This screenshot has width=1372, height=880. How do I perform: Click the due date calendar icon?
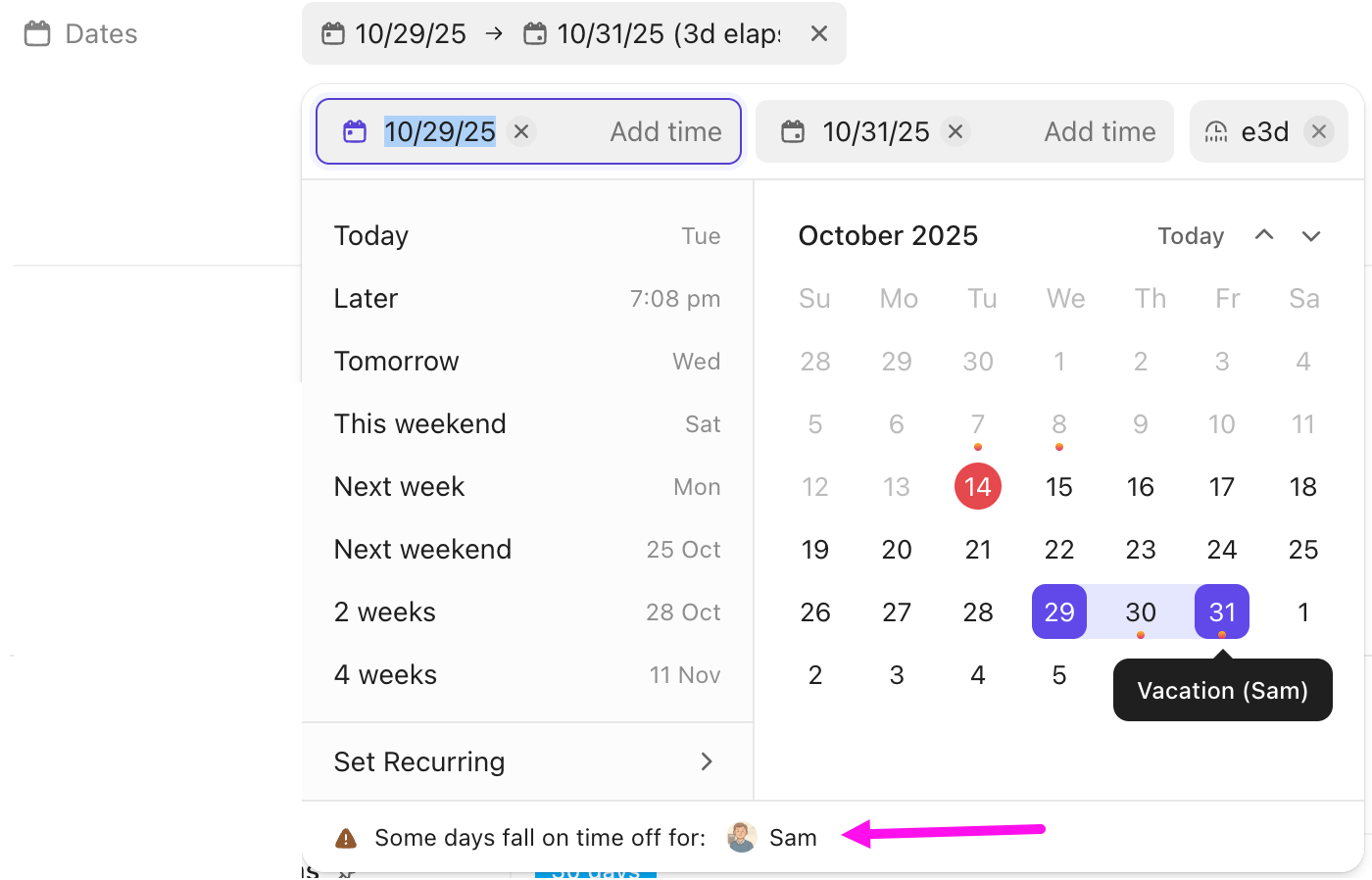pyautogui.click(x=793, y=131)
